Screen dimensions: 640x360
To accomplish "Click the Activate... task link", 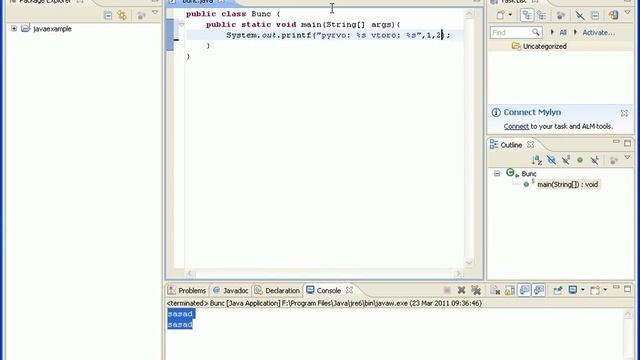I will tap(598, 32).
